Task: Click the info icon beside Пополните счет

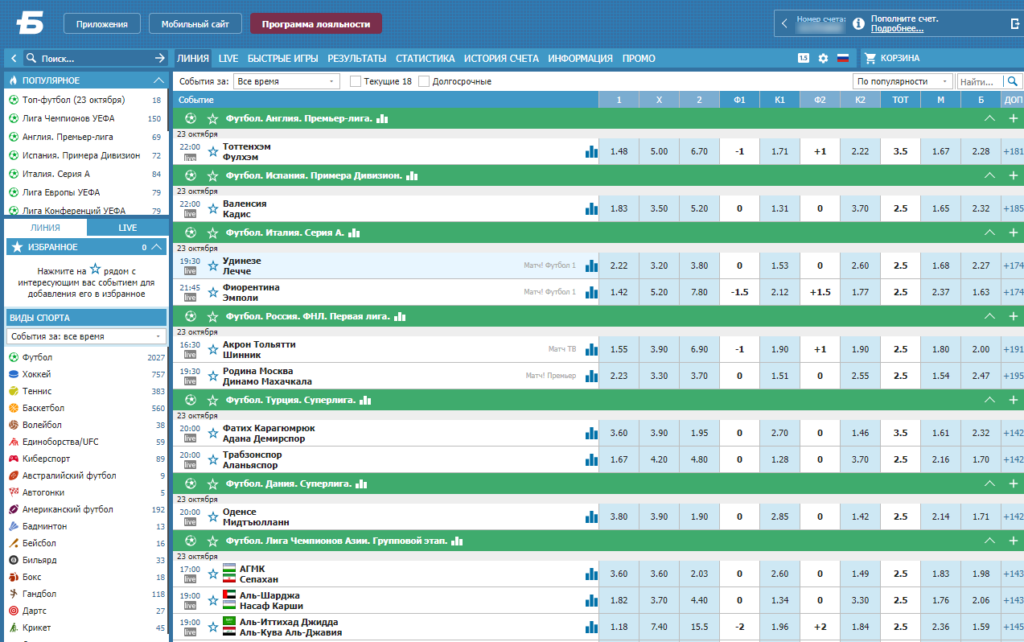Action: pyautogui.click(x=859, y=24)
